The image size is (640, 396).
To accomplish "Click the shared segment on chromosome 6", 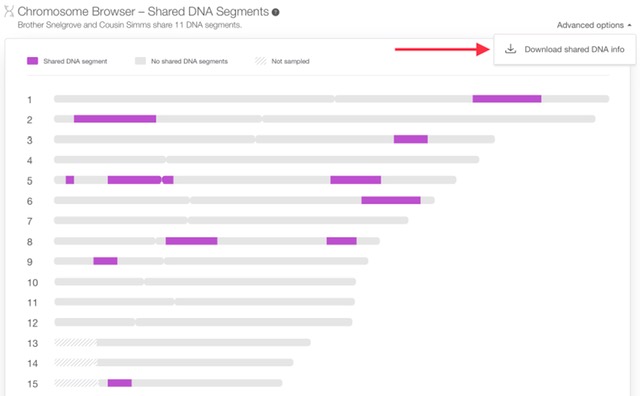I will click(391, 200).
